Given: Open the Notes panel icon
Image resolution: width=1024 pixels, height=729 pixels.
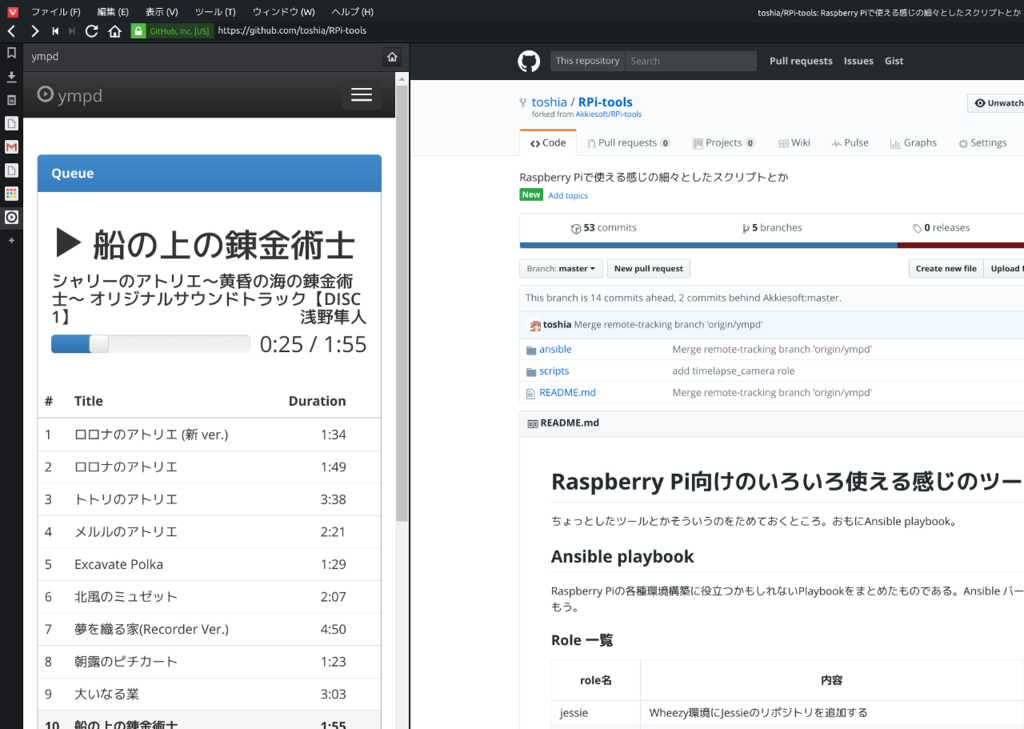Looking at the screenshot, I should pos(11,100).
